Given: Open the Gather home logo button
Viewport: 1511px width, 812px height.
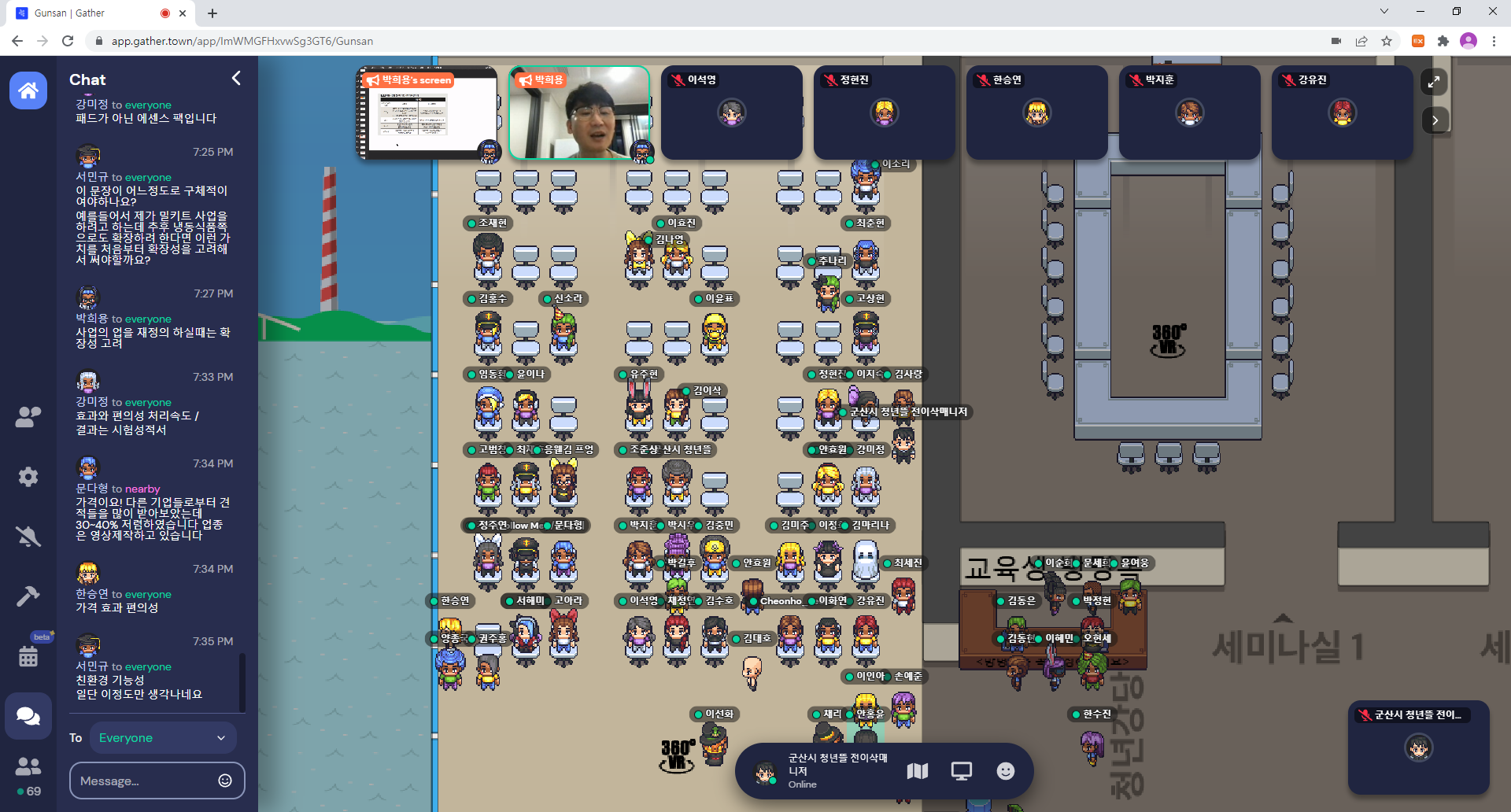Looking at the screenshot, I should pos(28,90).
